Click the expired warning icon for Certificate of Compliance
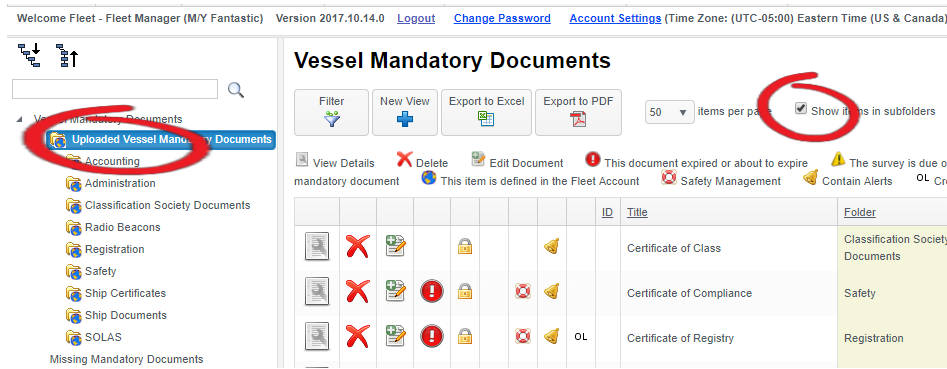The width and height of the screenshot is (947, 369). tap(432, 291)
